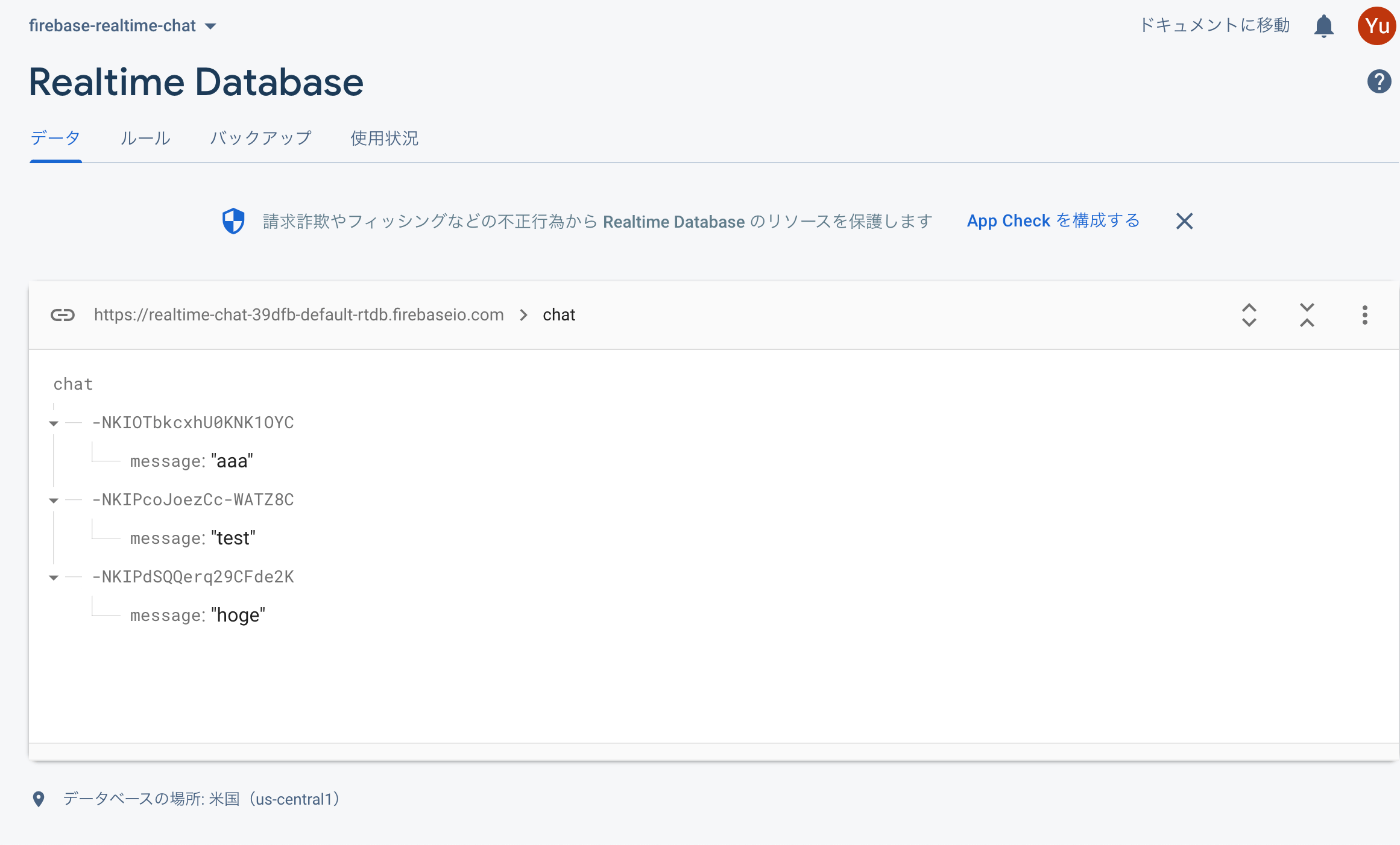Switch to the データ tab
1400x845 pixels.
tap(55, 138)
